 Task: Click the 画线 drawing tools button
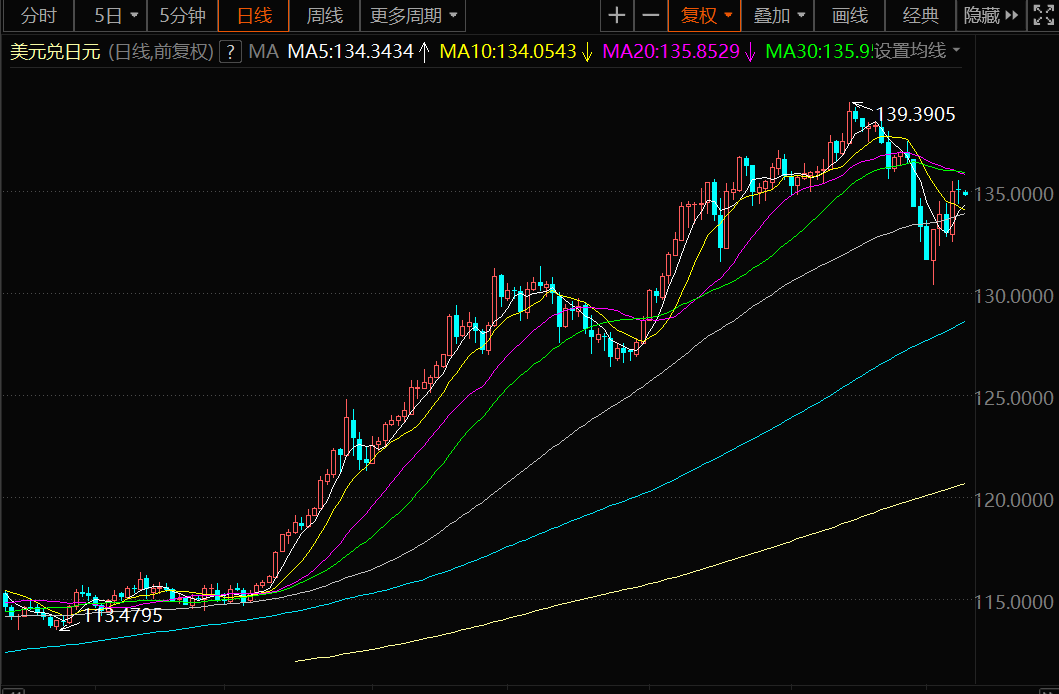(849, 16)
